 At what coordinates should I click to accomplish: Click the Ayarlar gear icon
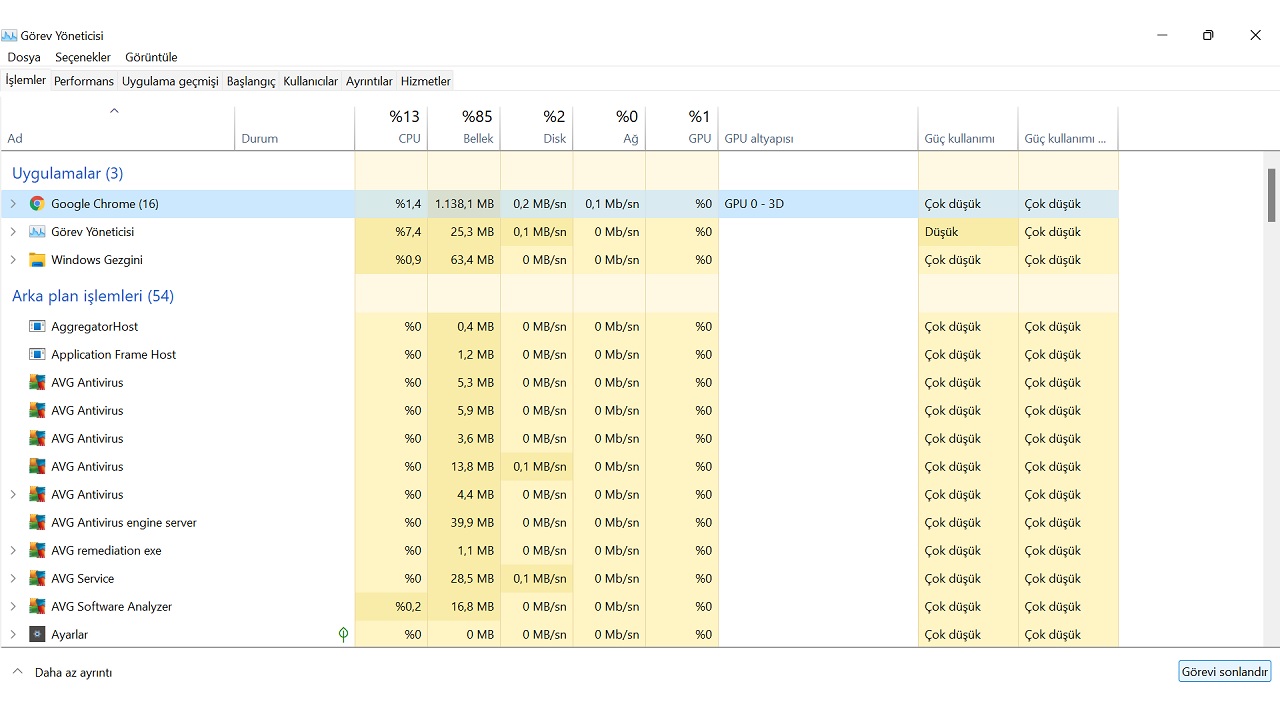(37, 635)
